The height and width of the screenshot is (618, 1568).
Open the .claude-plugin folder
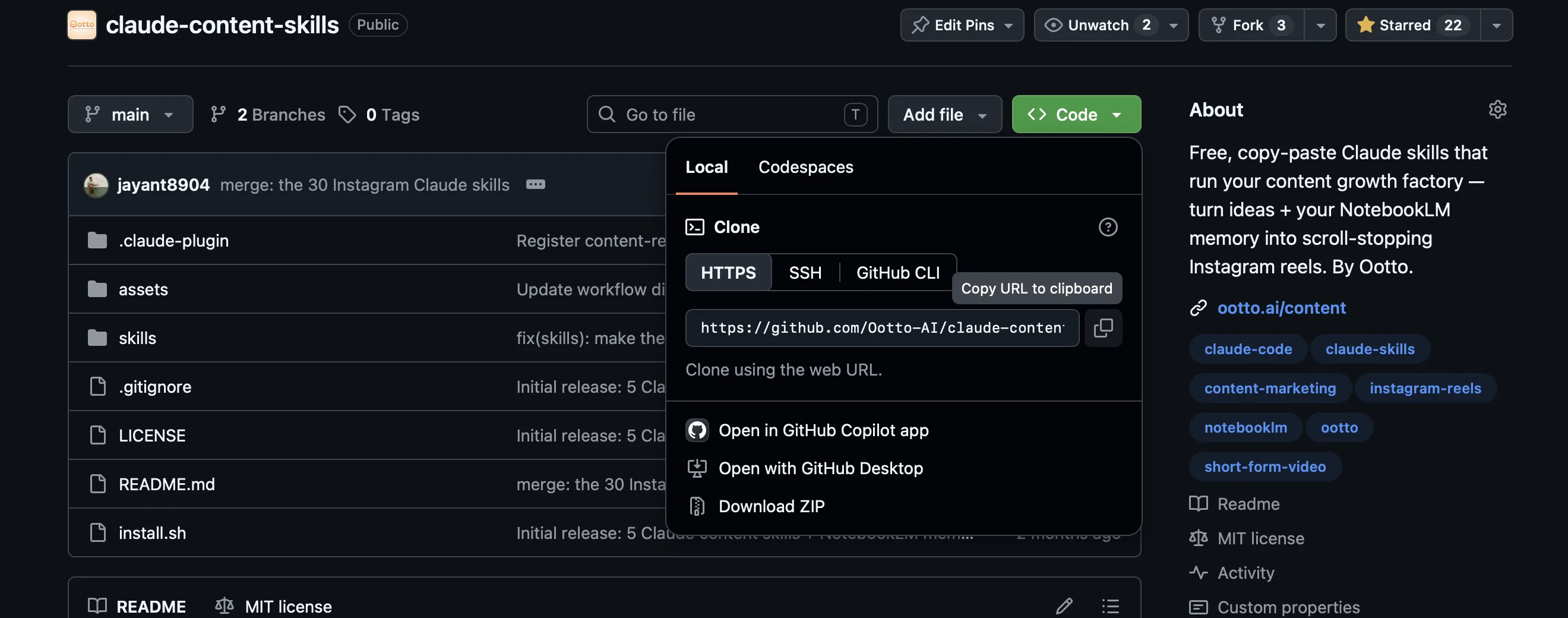tap(173, 241)
